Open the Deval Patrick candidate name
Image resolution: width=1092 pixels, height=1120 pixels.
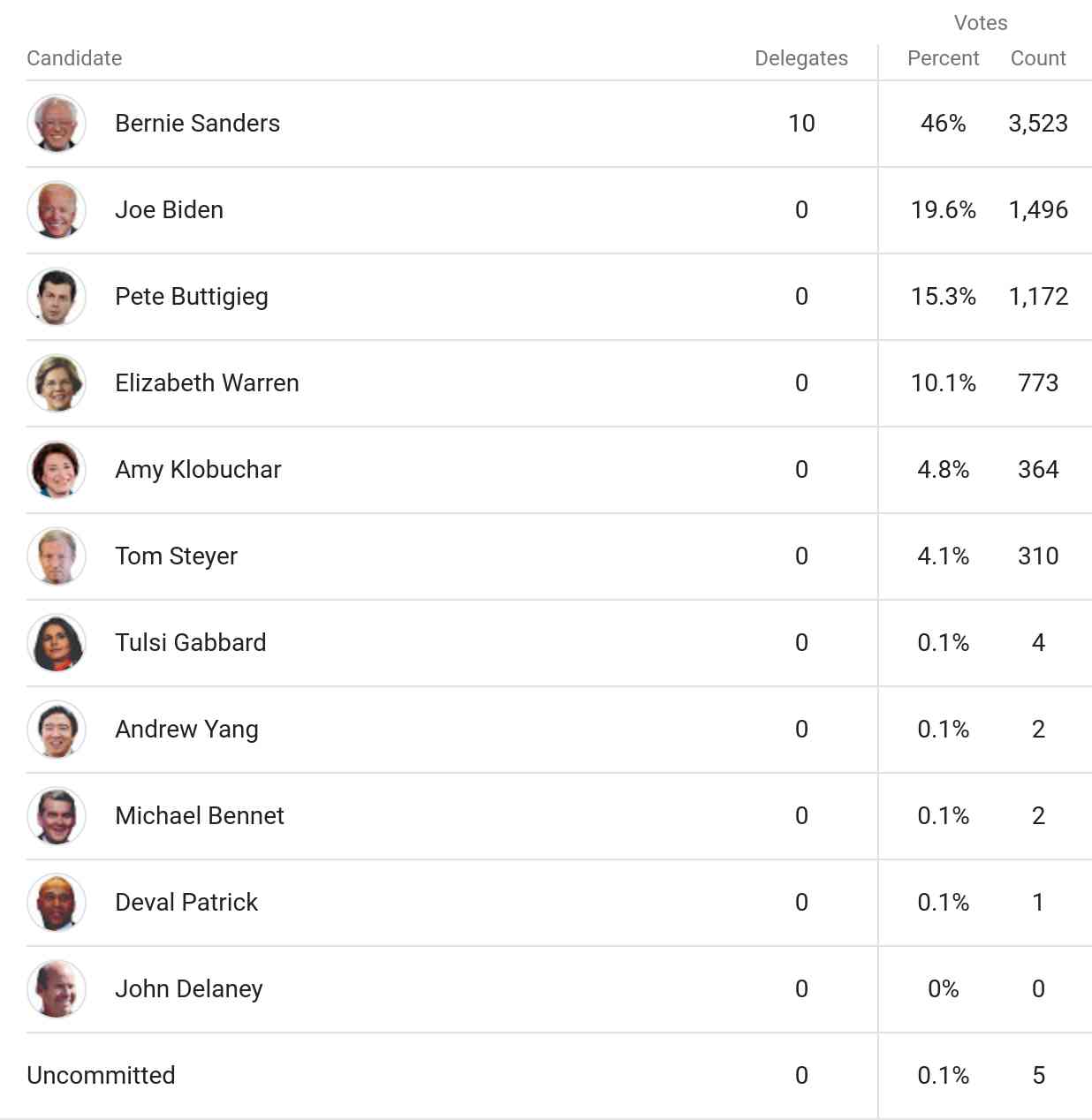186,903
